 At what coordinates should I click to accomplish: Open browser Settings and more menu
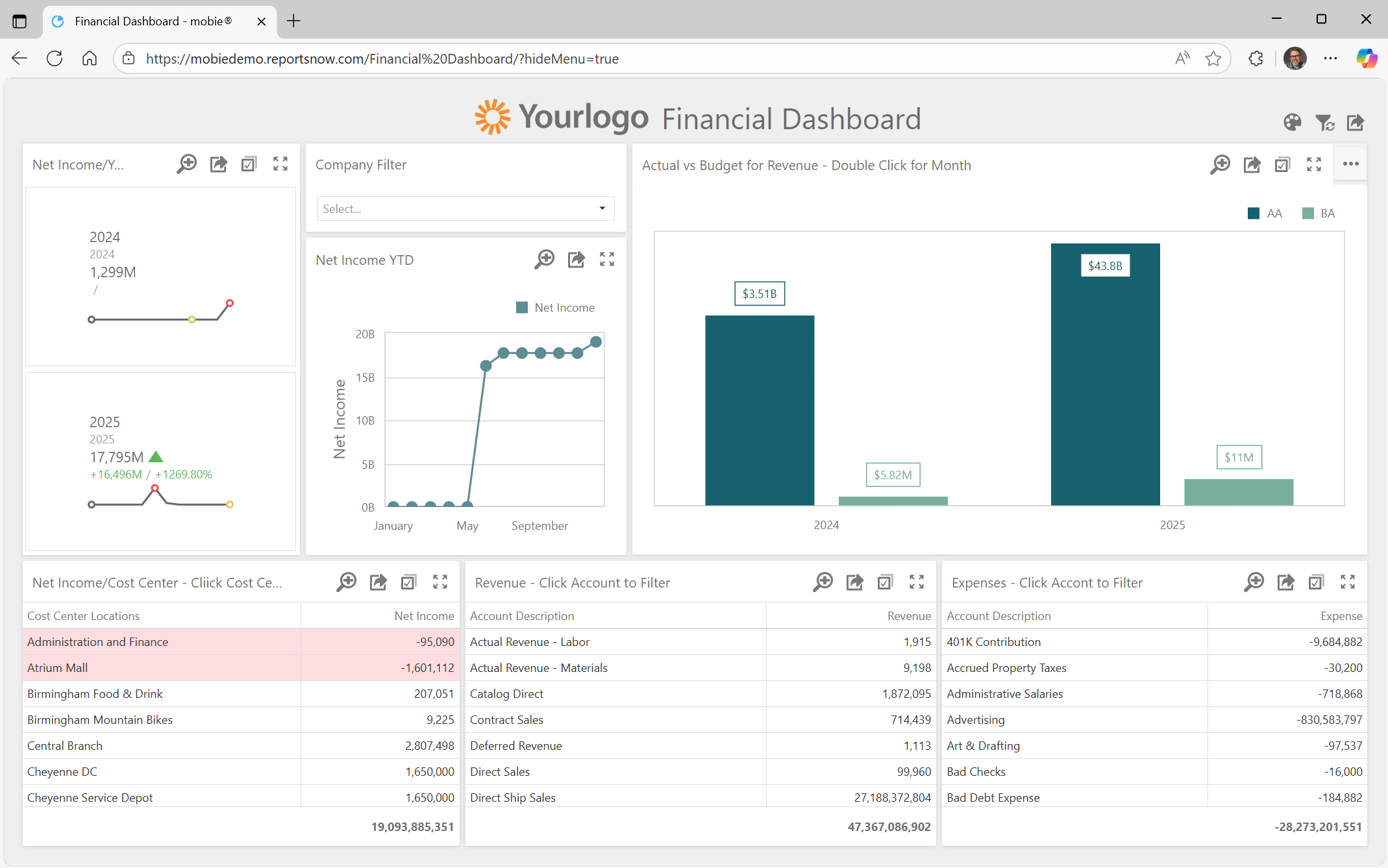[1330, 58]
